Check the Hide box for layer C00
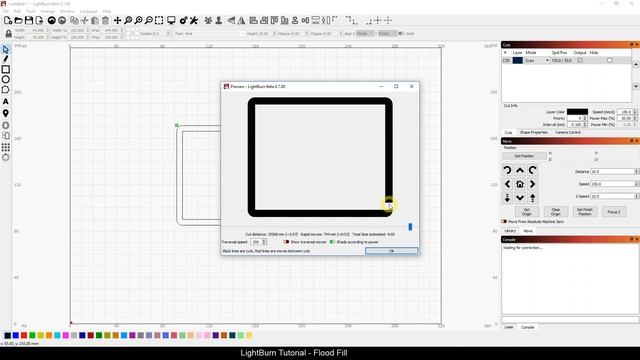 coord(609,60)
